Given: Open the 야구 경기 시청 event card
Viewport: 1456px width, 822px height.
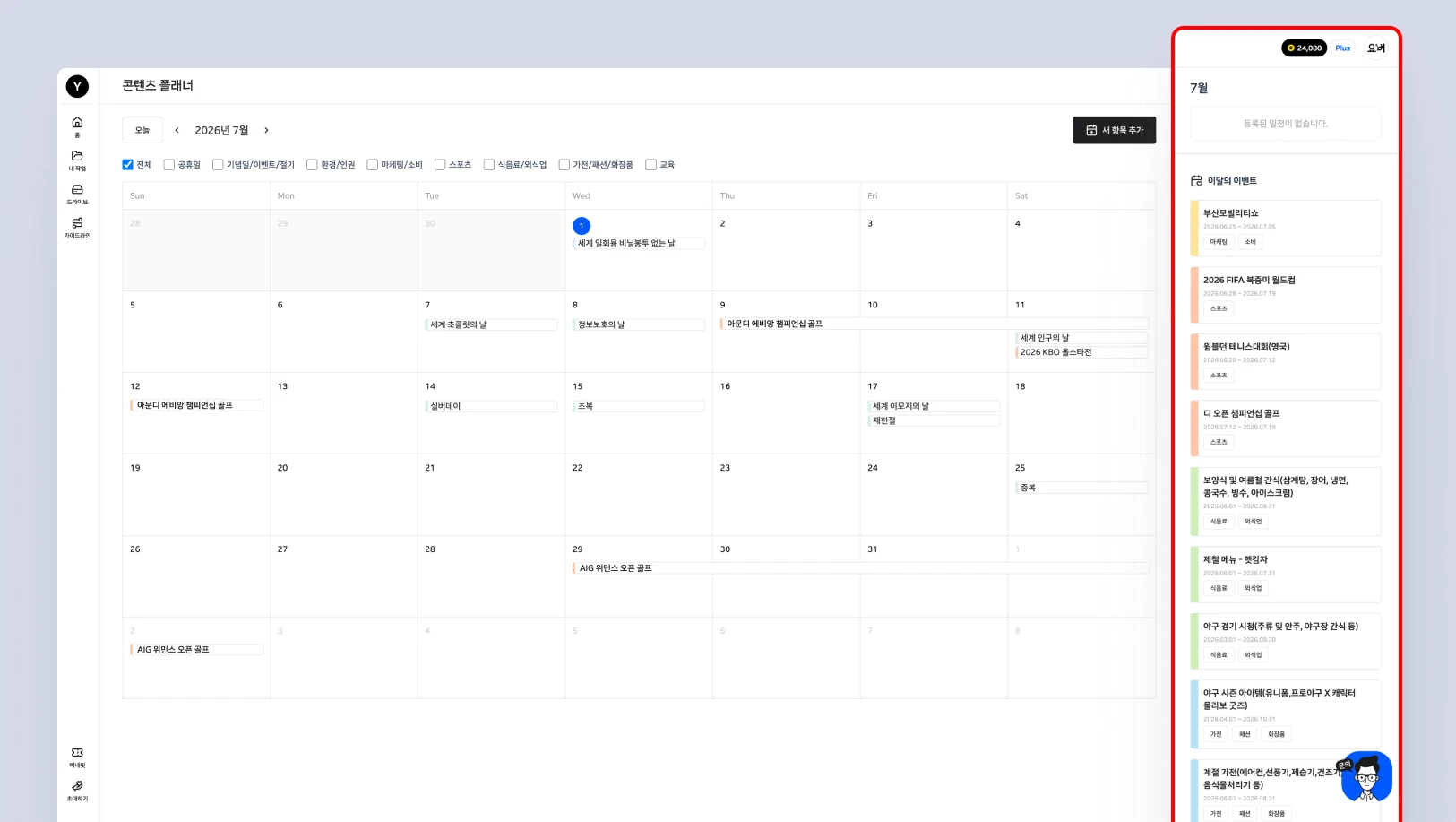Looking at the screenshot, I should pos(1285,641).
